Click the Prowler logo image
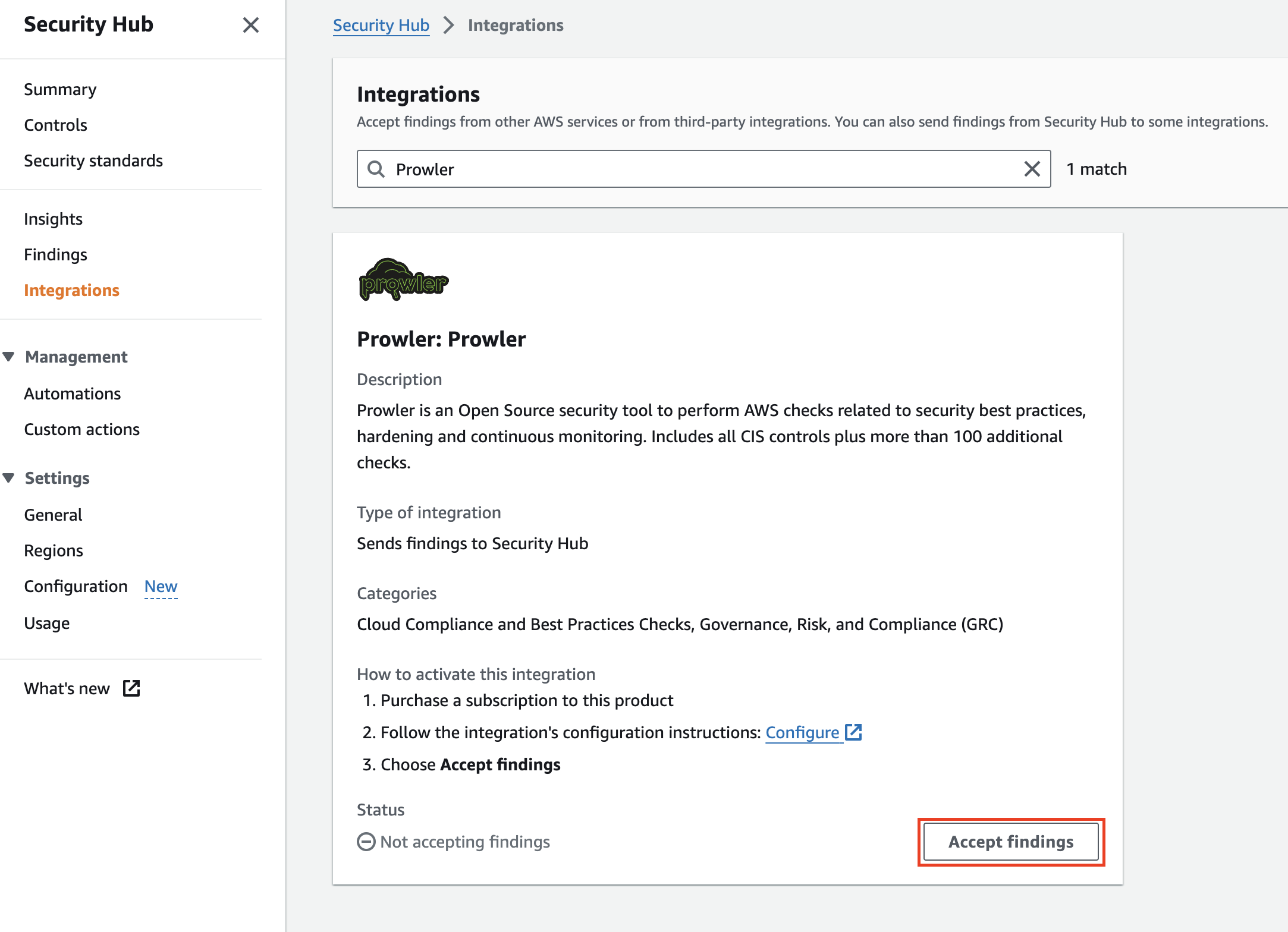 click(x=403, y=280)
